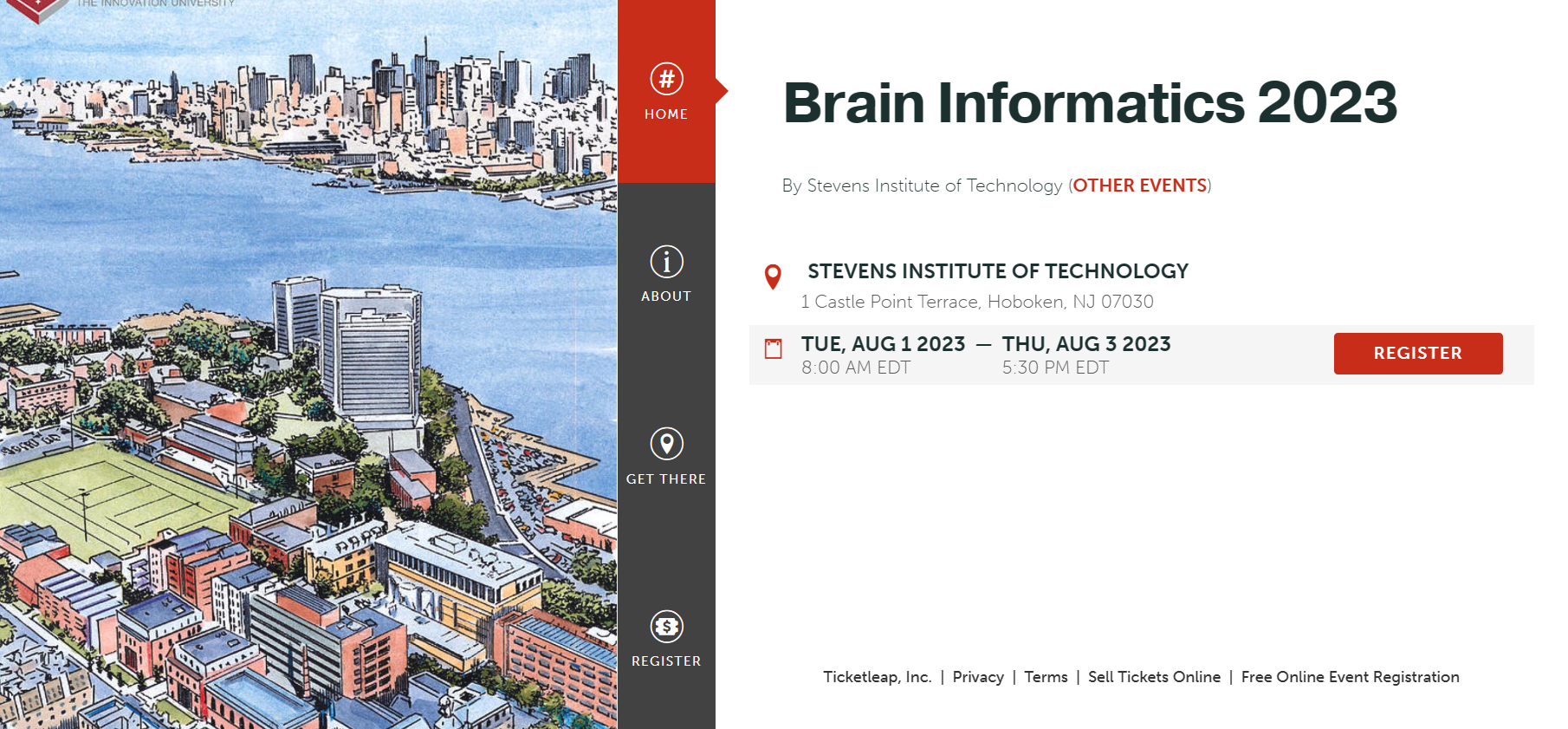Click the Register ticket icon in sidebar
Image resolution: width=1568 pixels, height=729 pixels.
[666, 626]
